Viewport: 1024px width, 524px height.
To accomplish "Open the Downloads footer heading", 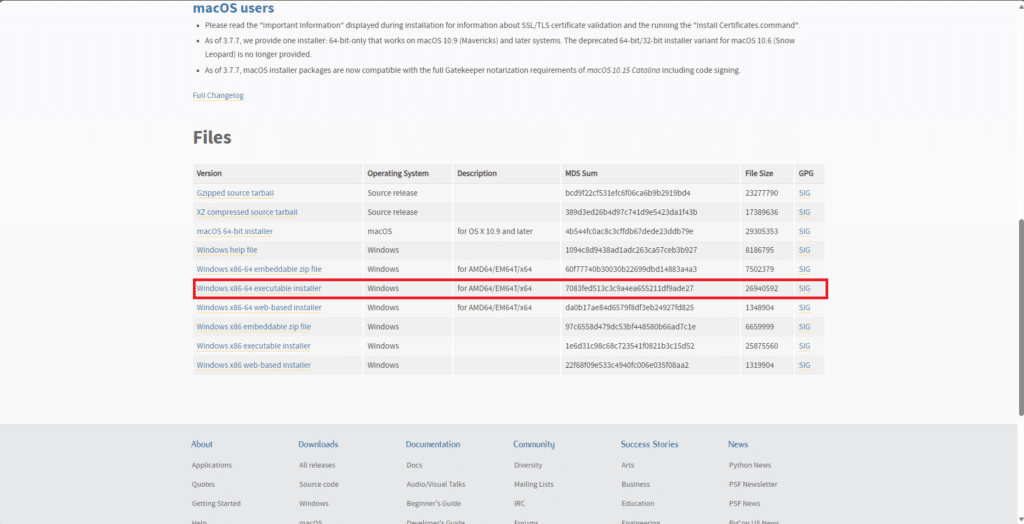I will coord(318,444).
